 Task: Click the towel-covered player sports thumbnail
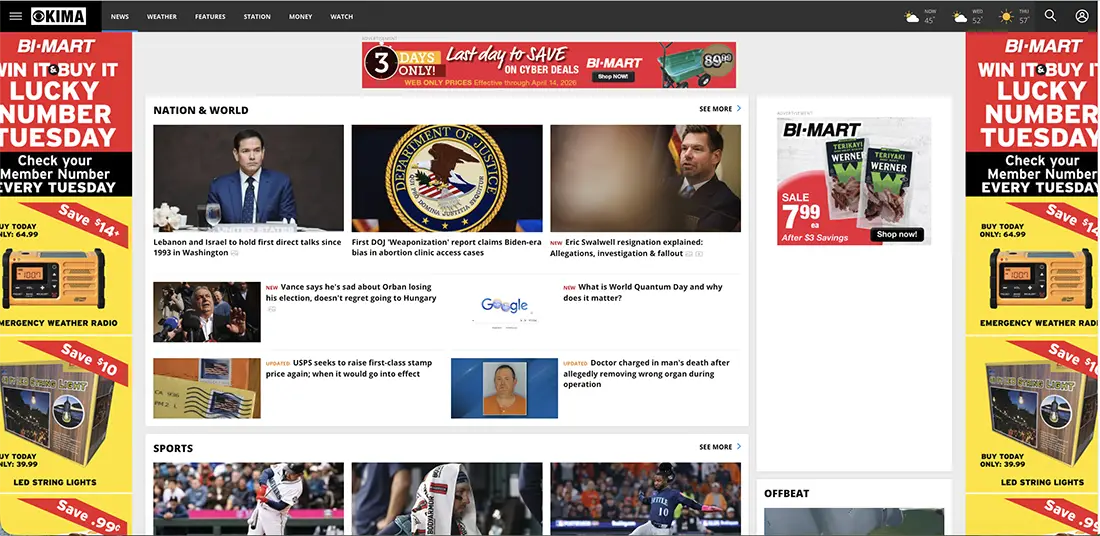pos(447,498)
